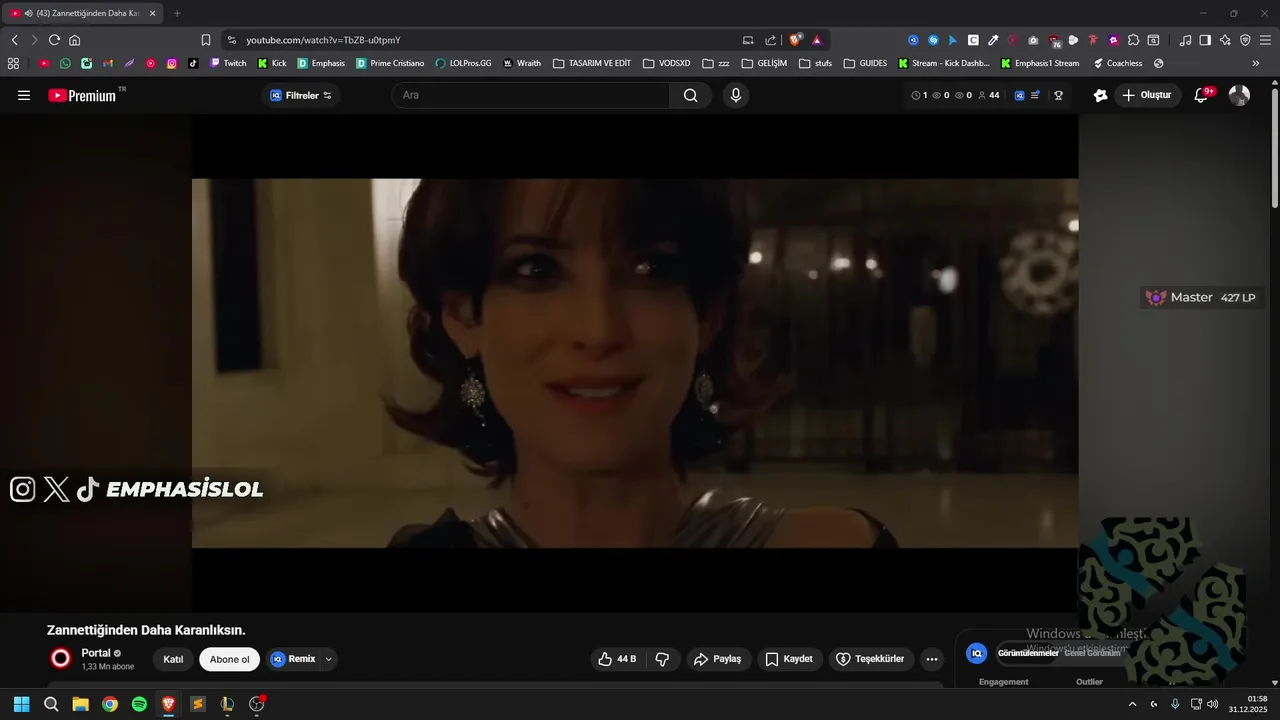The width and height of the screenshot is (1280, 720).
Task: Open Brave Rewards triangle icon
Action: pyautogui.click(x=817, y=40)
